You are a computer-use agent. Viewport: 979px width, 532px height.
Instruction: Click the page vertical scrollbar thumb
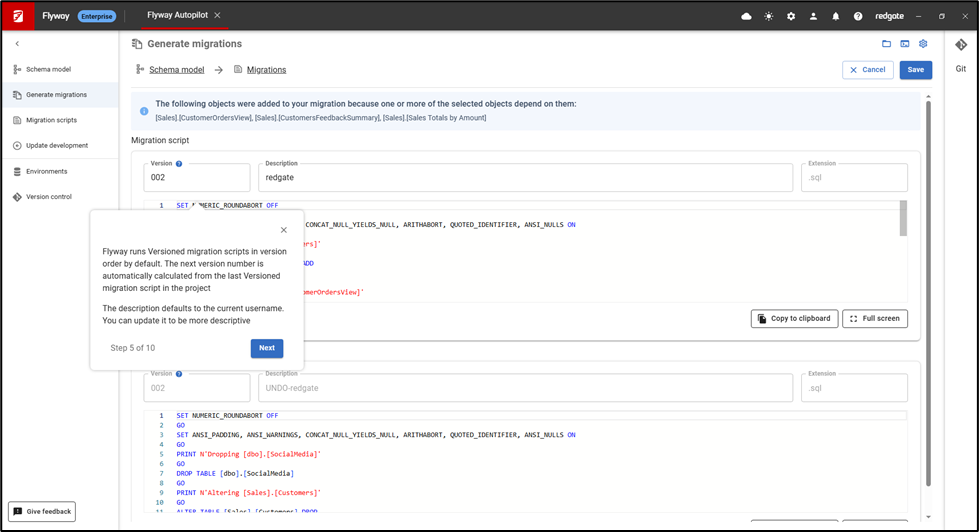pyautogui.click(x=928, y=293)
